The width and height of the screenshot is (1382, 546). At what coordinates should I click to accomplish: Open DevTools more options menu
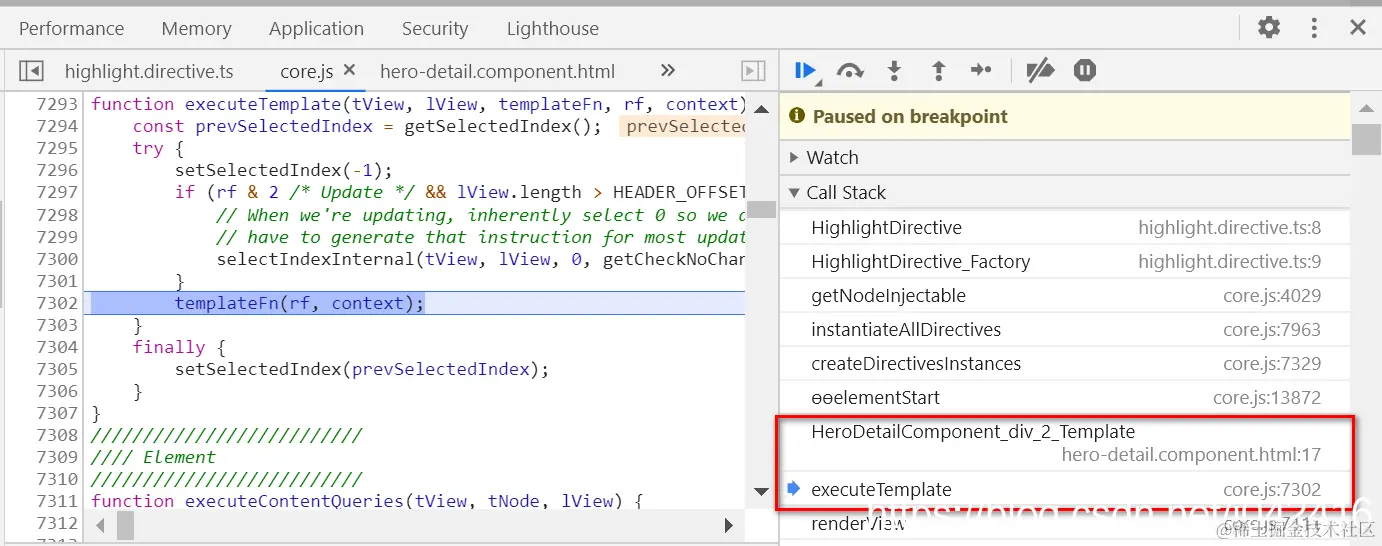tap(1314, 28)
